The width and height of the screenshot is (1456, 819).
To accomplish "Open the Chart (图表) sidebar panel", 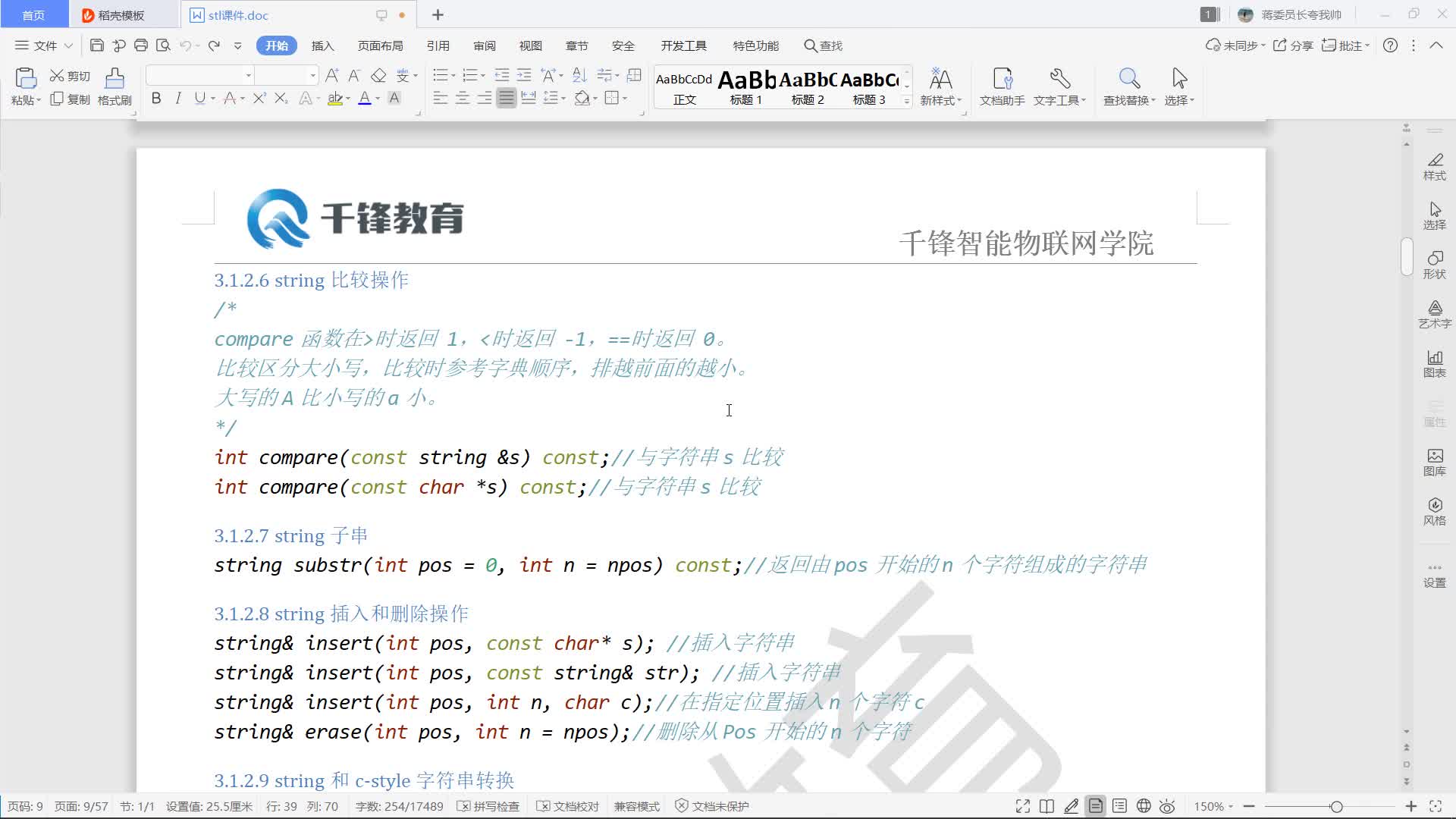I will (1434, 364).
